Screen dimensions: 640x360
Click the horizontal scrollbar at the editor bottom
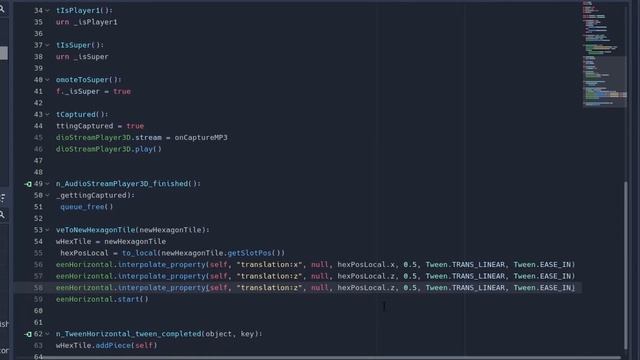pos(331,358)
